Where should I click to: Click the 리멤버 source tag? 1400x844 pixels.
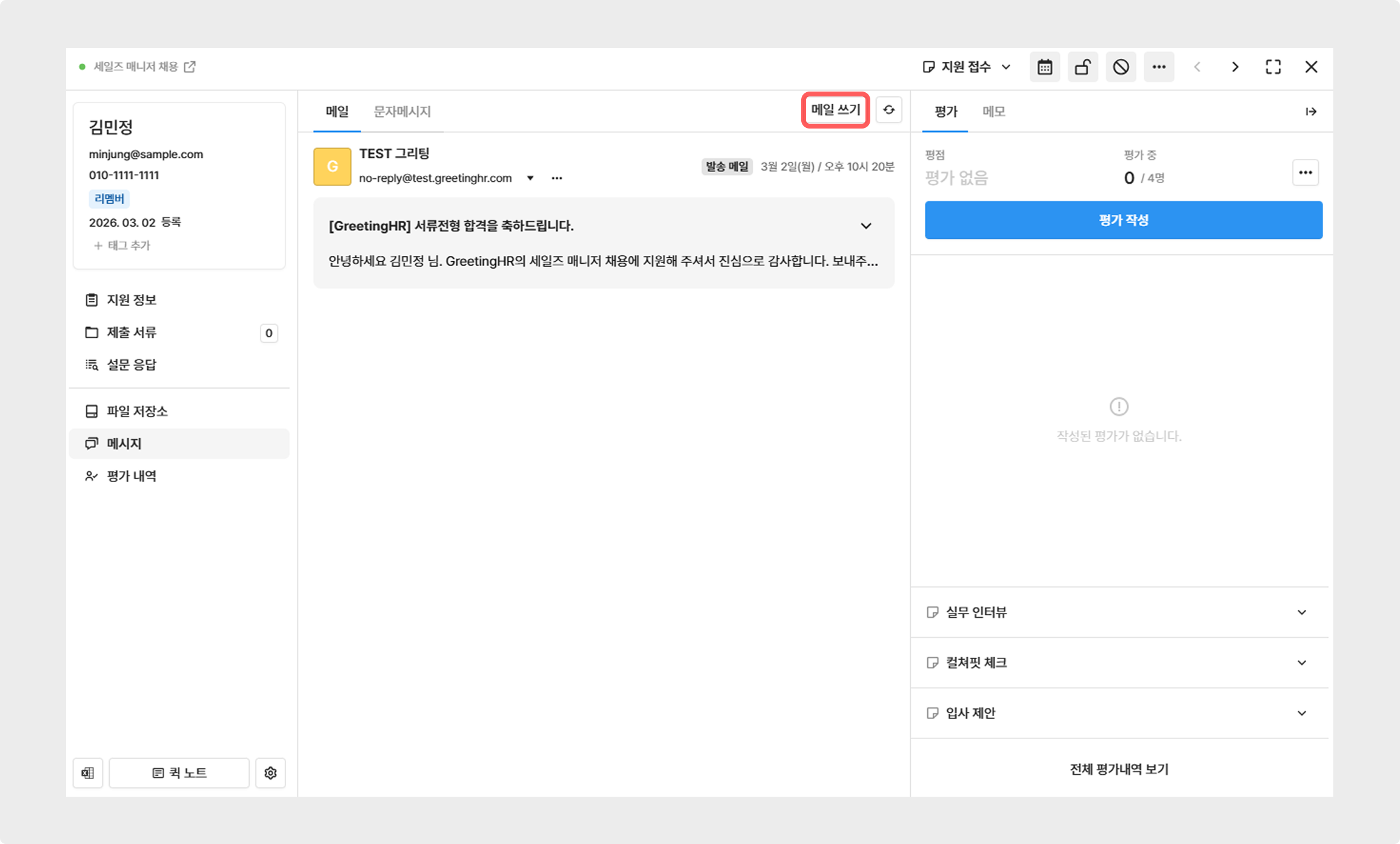[109, 199]
